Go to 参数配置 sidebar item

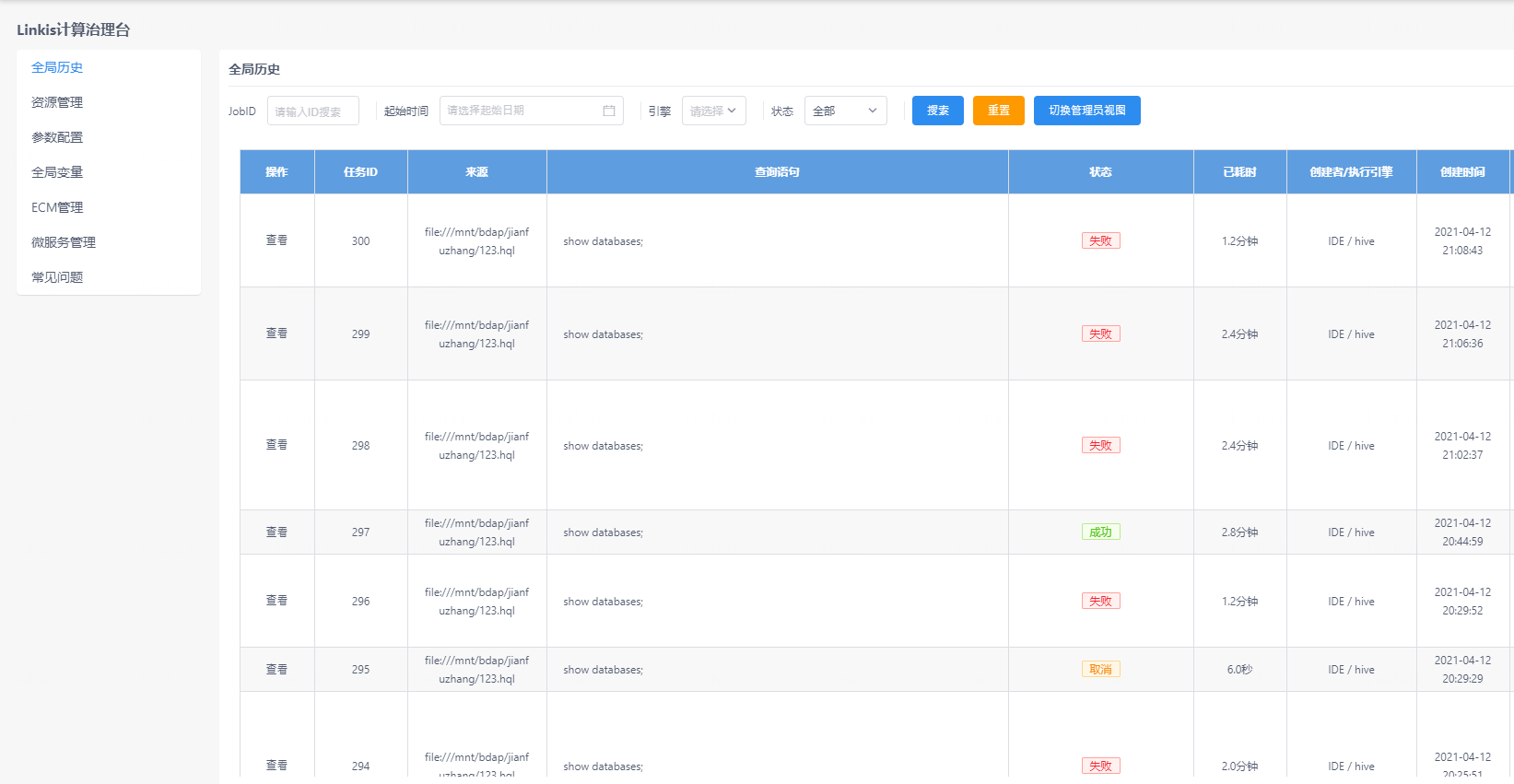point(57,137)
